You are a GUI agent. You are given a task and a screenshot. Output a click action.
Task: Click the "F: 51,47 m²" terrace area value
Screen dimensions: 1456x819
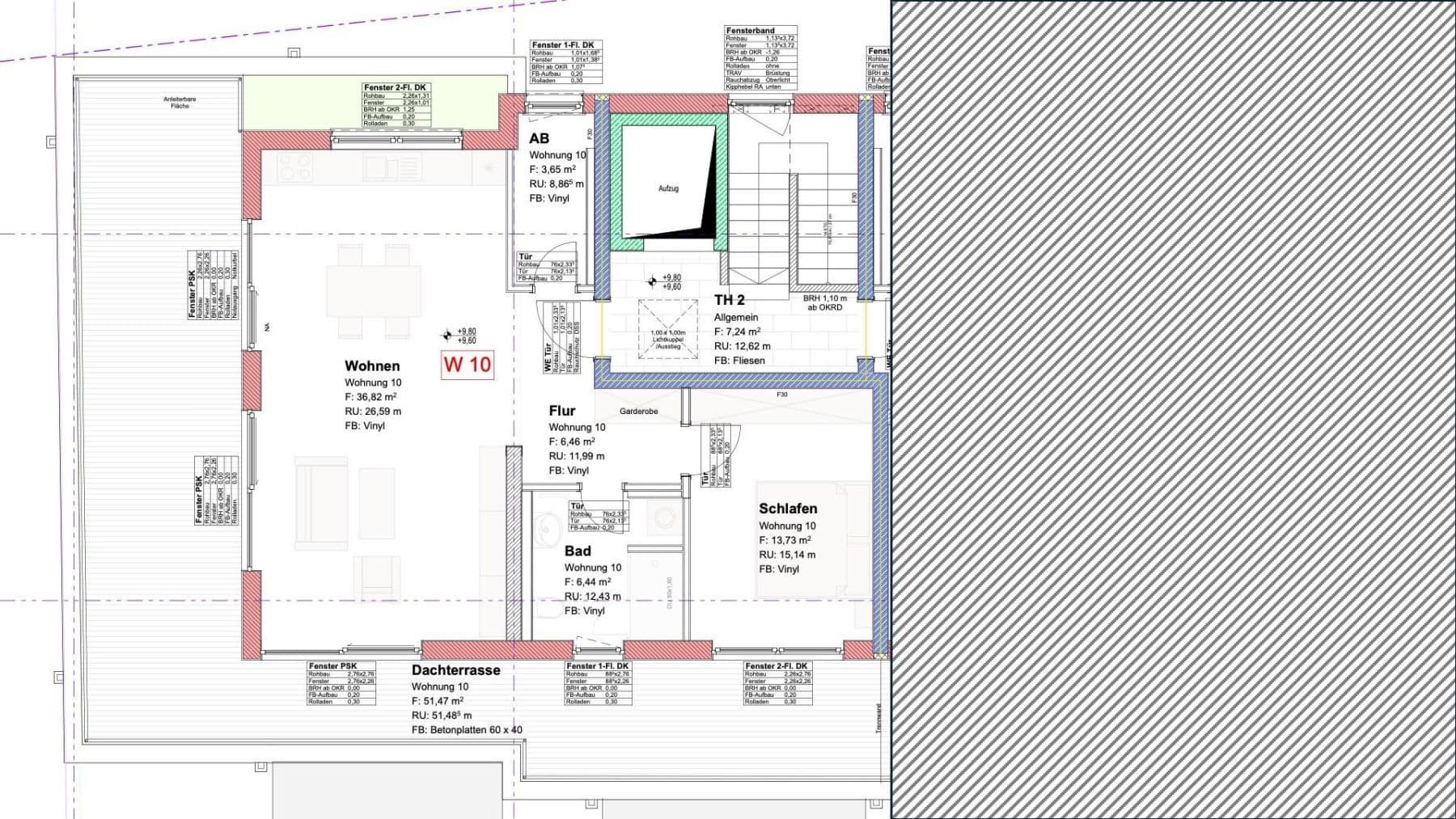click(x=438, y=701)
